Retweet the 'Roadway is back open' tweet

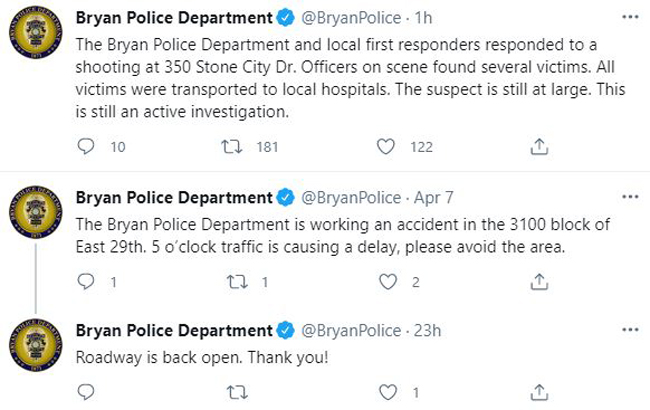[x=237, y=392]
